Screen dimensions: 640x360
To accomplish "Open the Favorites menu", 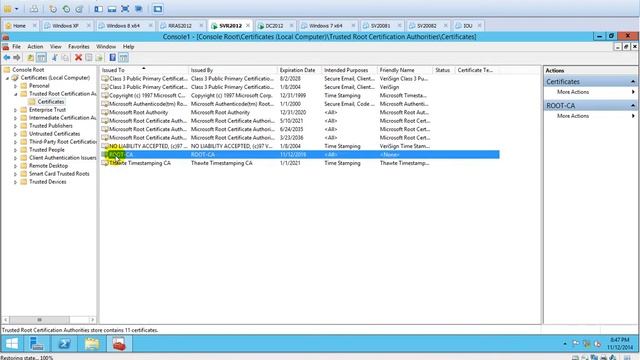I will [x=78, y=47].
